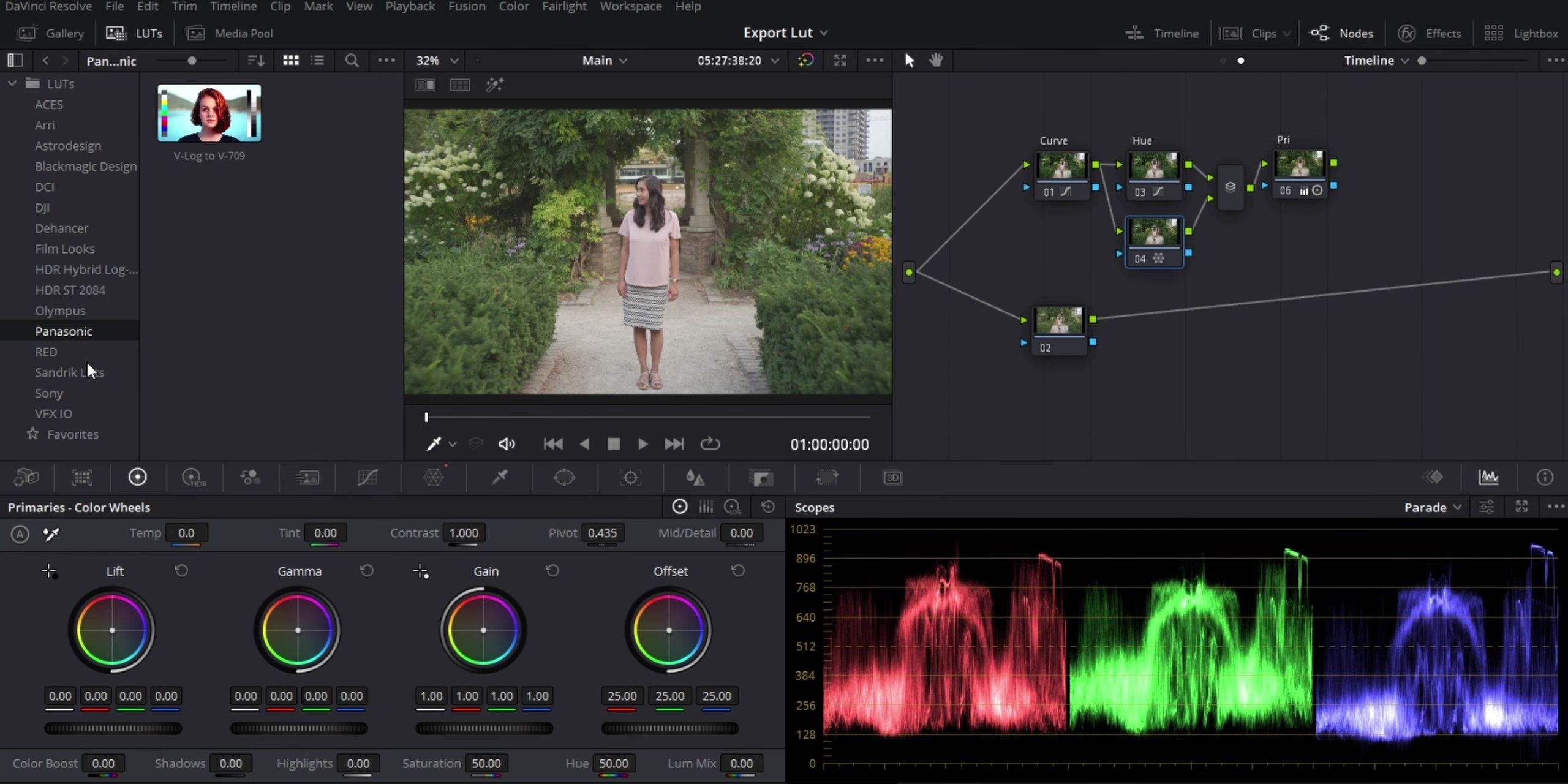Open the scopes settings icon
Screen dimensions: 1568x784
(x=1487, y=507)
